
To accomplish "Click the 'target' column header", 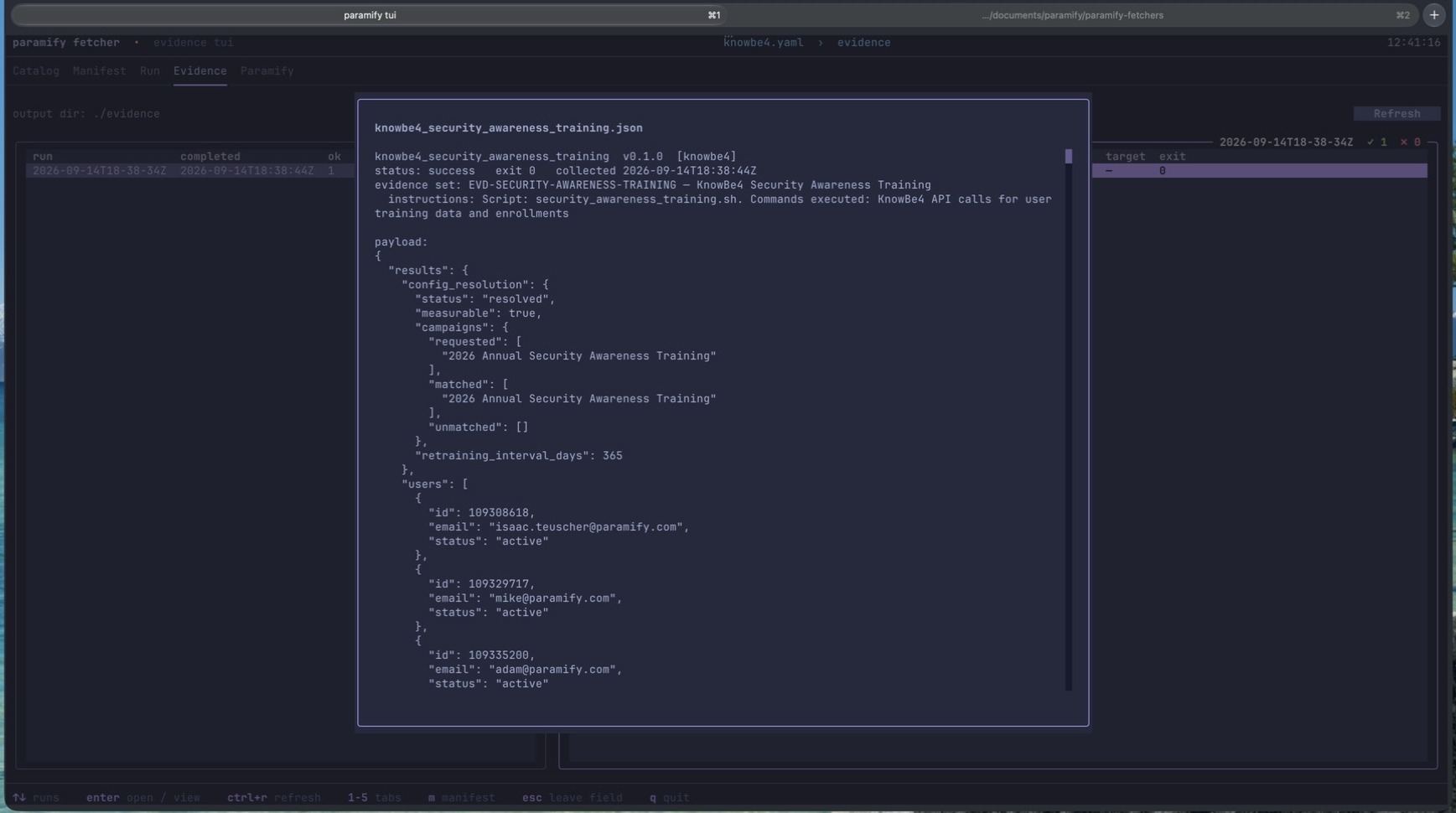I will point(1126,157).
